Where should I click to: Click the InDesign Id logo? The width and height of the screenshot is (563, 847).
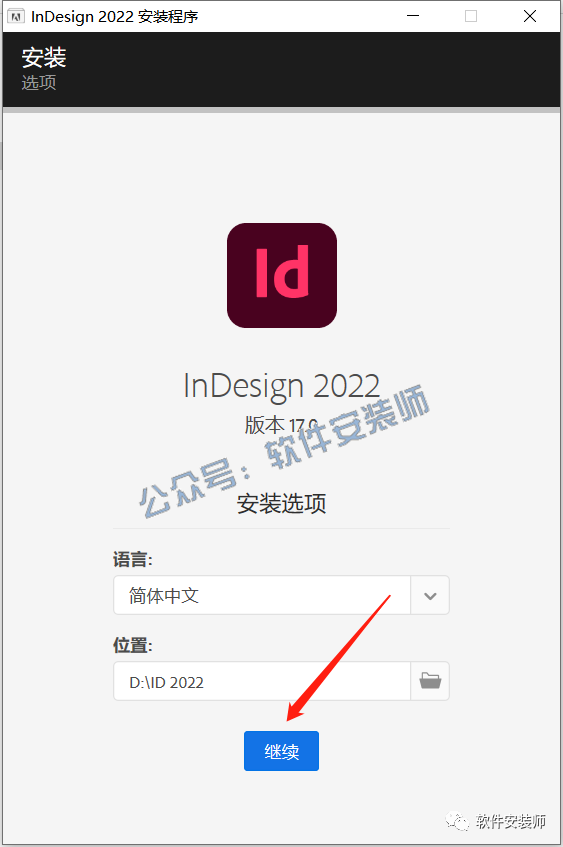click(x=282, y=275)
